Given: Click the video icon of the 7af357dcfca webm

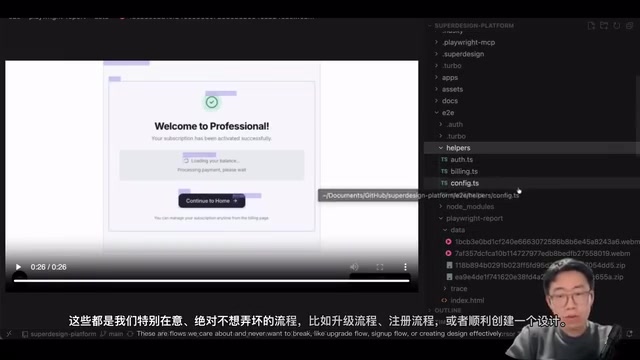Looking at the screenshot, I should click(449, 253).
